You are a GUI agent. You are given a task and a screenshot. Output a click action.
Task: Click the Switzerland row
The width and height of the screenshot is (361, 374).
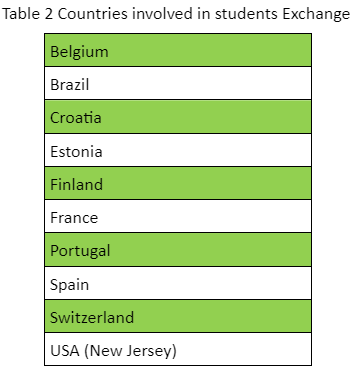click(x=178, y=316)
